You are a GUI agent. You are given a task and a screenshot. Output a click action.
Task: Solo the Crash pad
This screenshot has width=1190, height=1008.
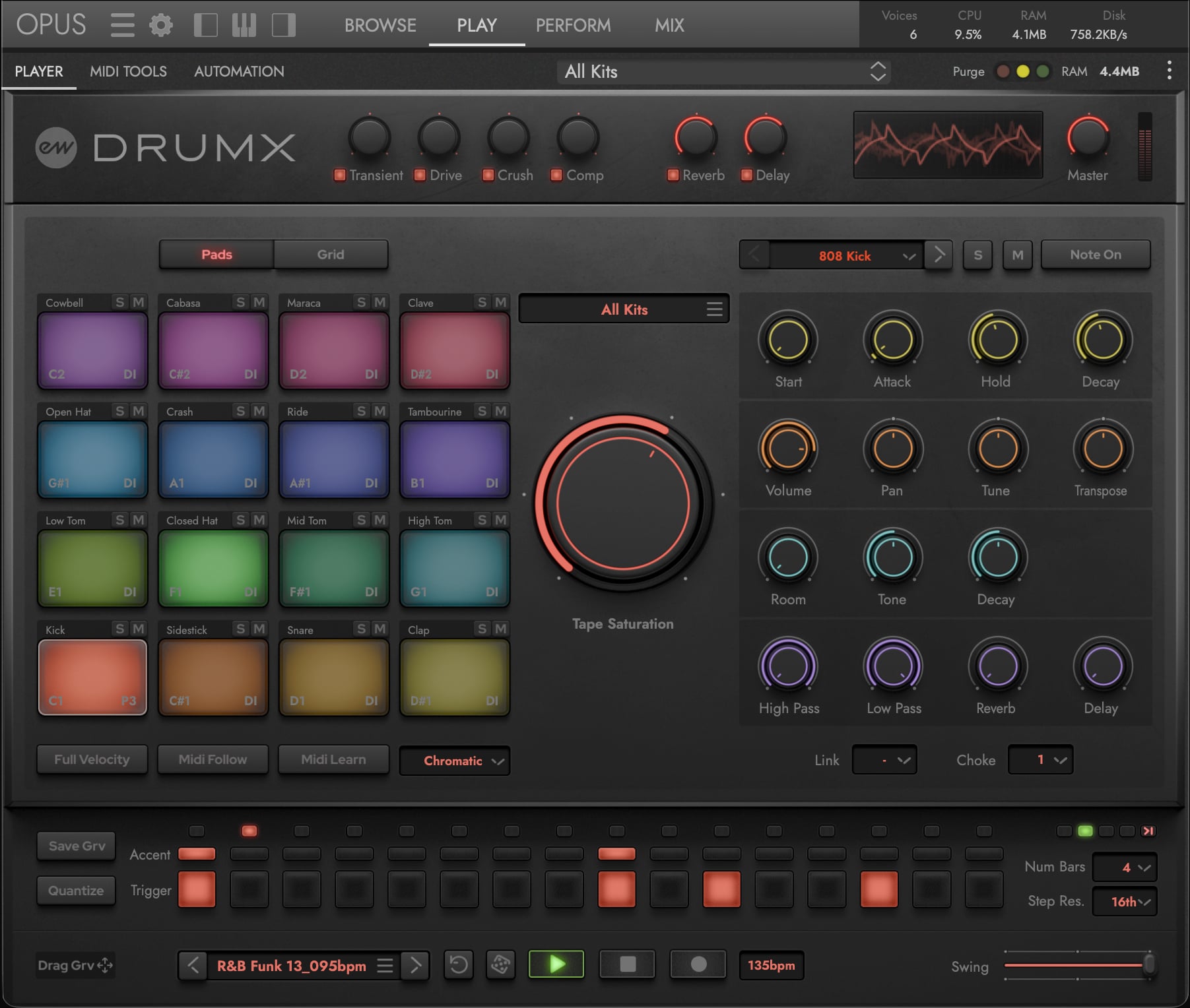coord(240,411)
